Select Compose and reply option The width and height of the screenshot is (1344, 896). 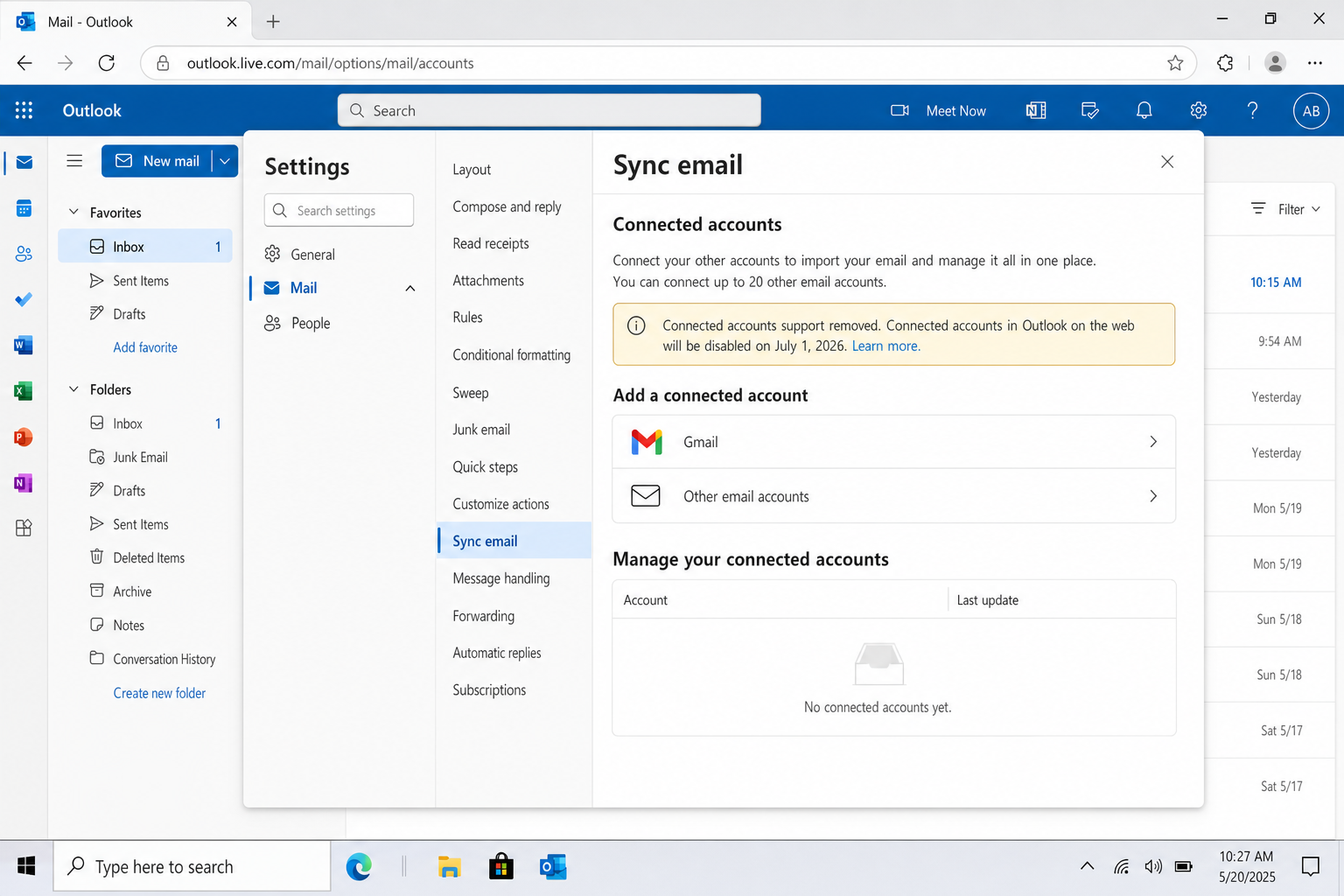tap(507, 206)
